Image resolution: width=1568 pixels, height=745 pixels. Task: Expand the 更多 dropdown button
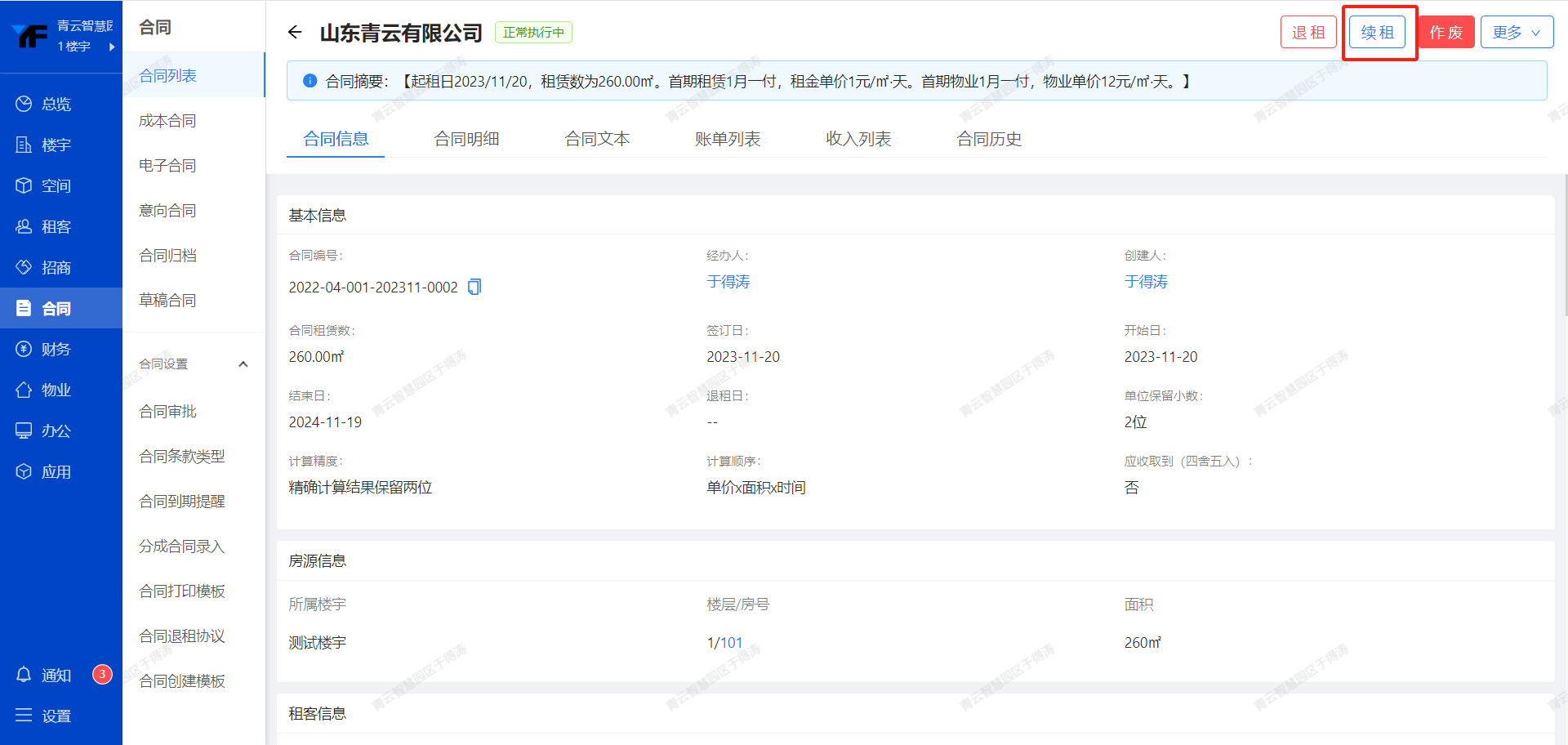point(1517,33)
